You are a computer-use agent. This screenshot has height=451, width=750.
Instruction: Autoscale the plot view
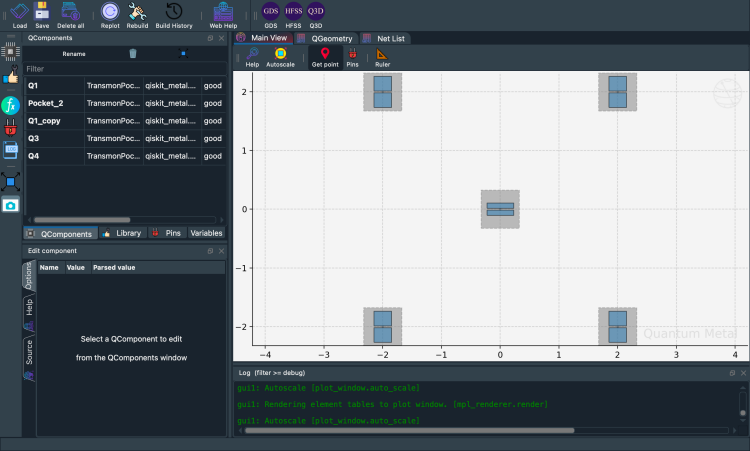pyautogui.click(x=280, y=57)
